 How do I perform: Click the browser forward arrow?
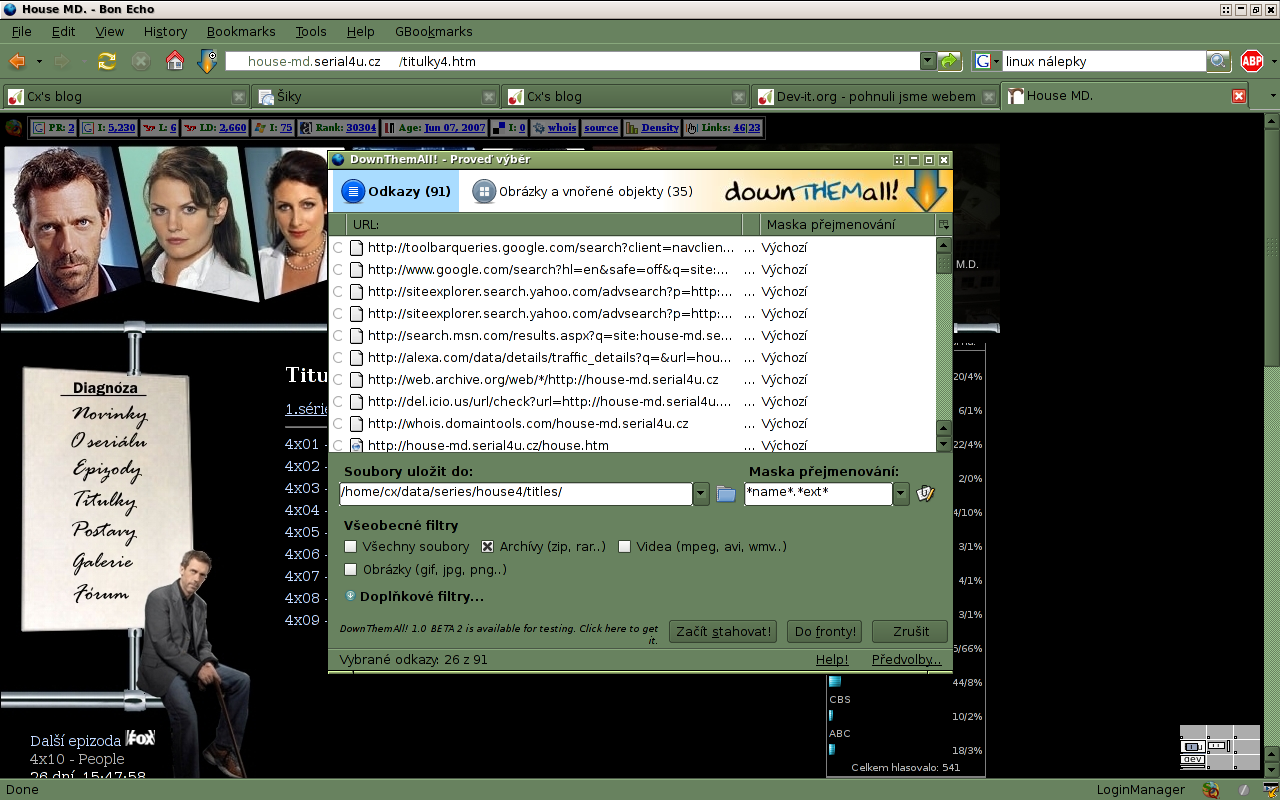[62, 61]
